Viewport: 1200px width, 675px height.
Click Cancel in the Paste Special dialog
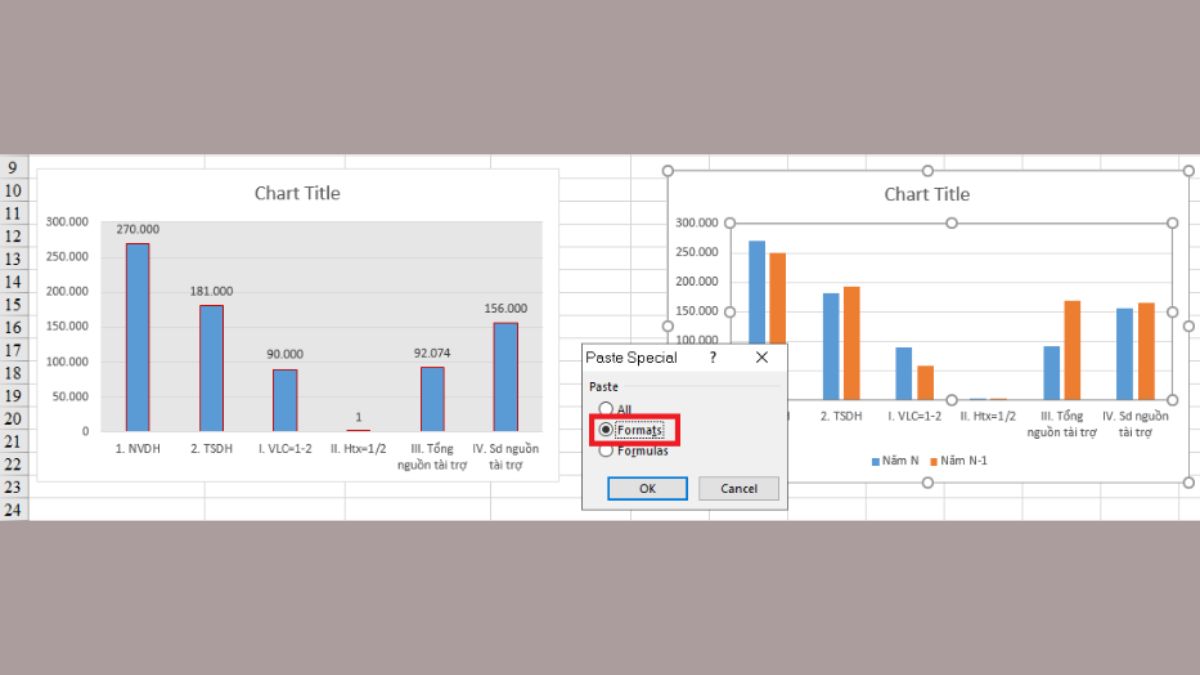(738, 488)
